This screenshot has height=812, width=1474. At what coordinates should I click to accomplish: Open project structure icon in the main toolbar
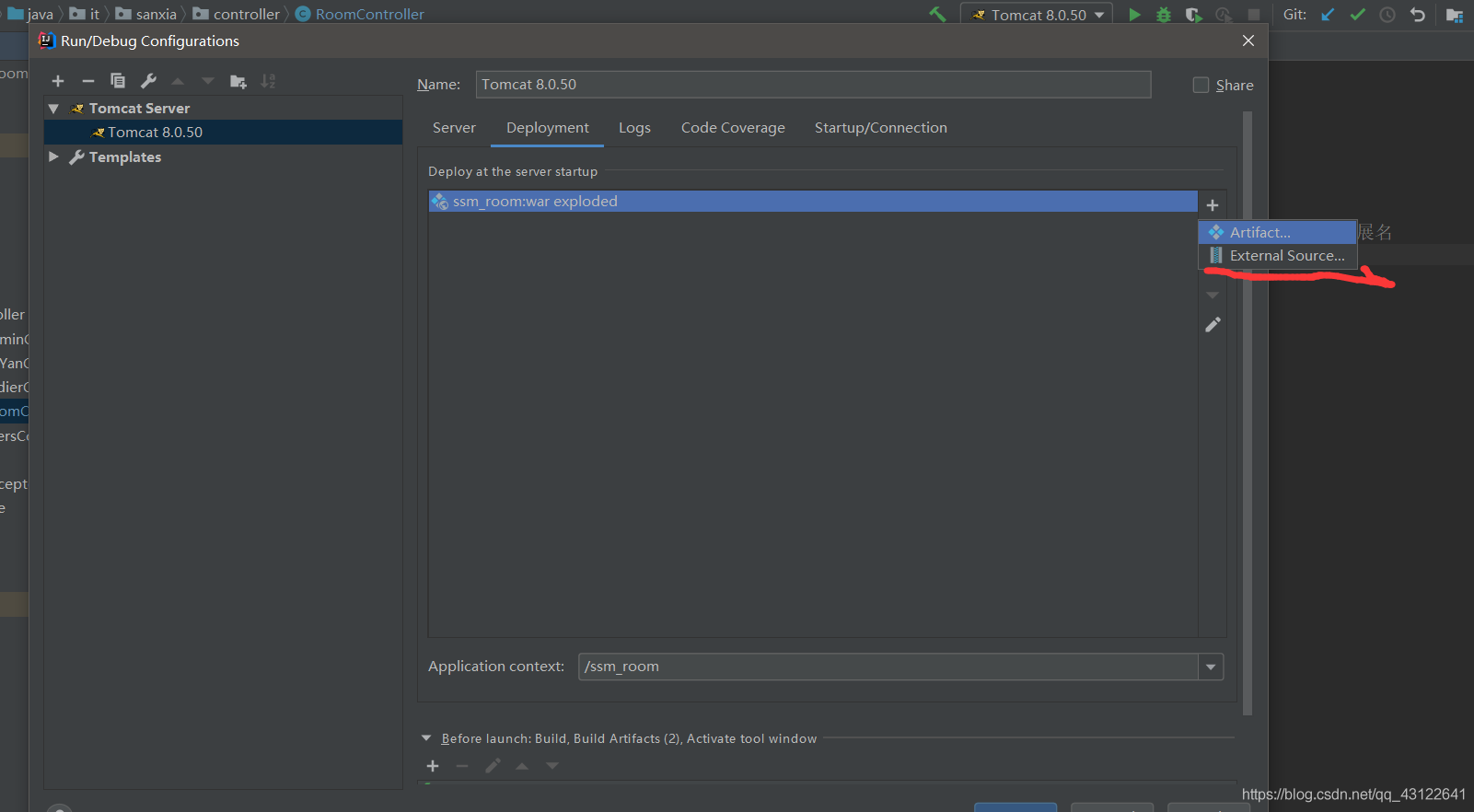point(1455,15)
